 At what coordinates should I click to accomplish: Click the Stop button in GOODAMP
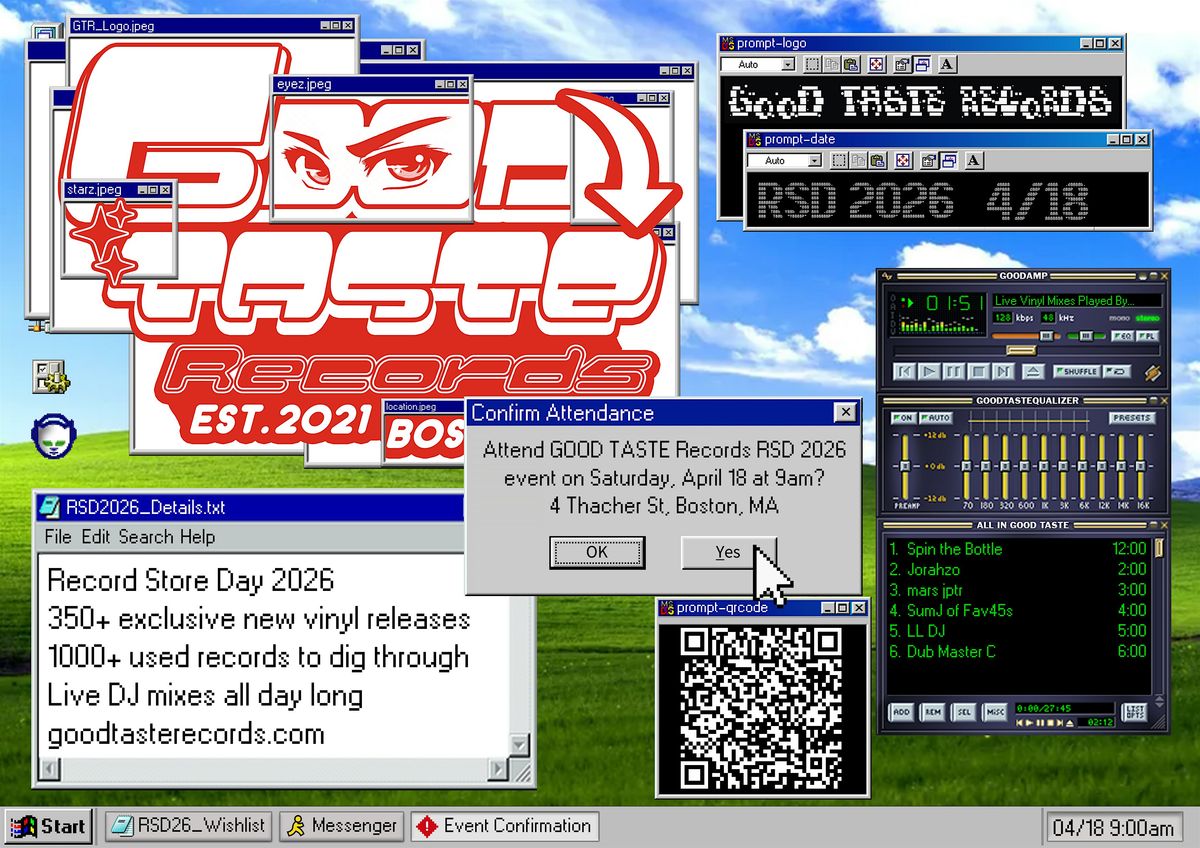(x=979, y=371)
